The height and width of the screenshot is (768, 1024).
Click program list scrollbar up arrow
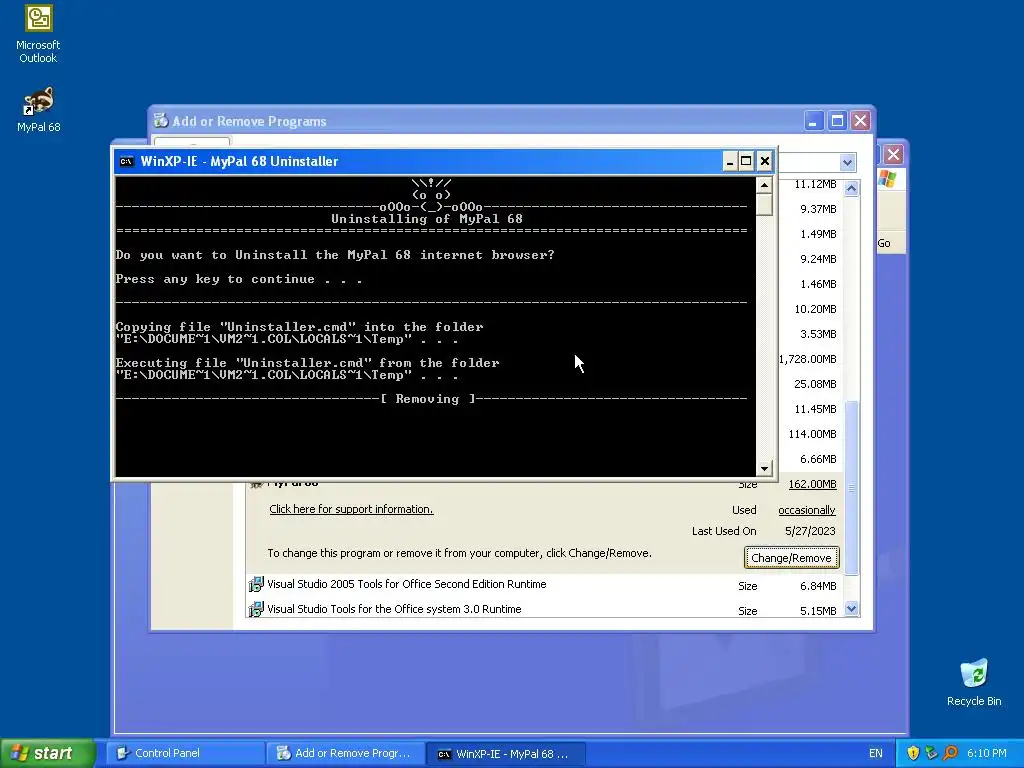click(851, 189)
